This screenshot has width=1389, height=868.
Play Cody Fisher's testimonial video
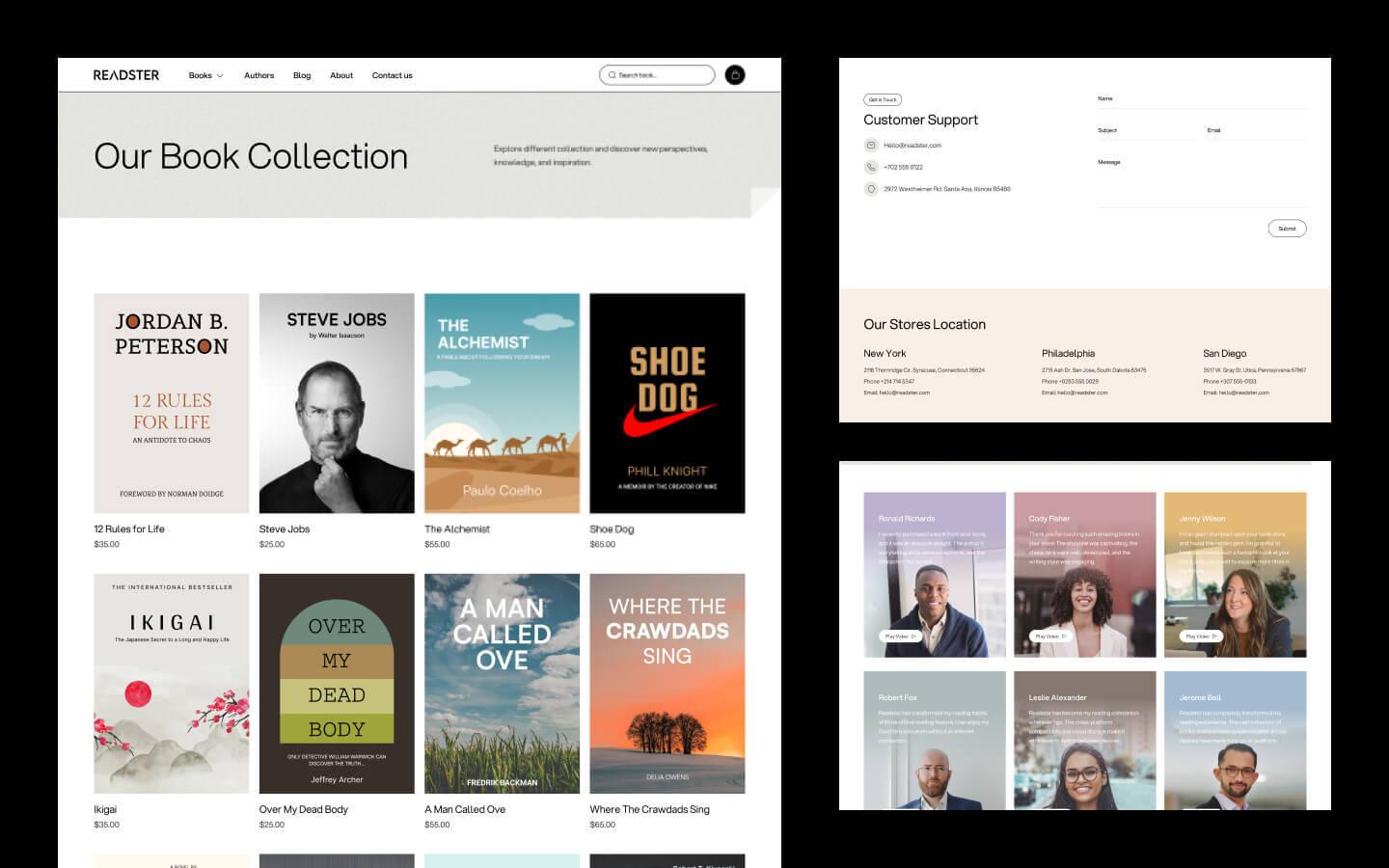[1051, 637]
